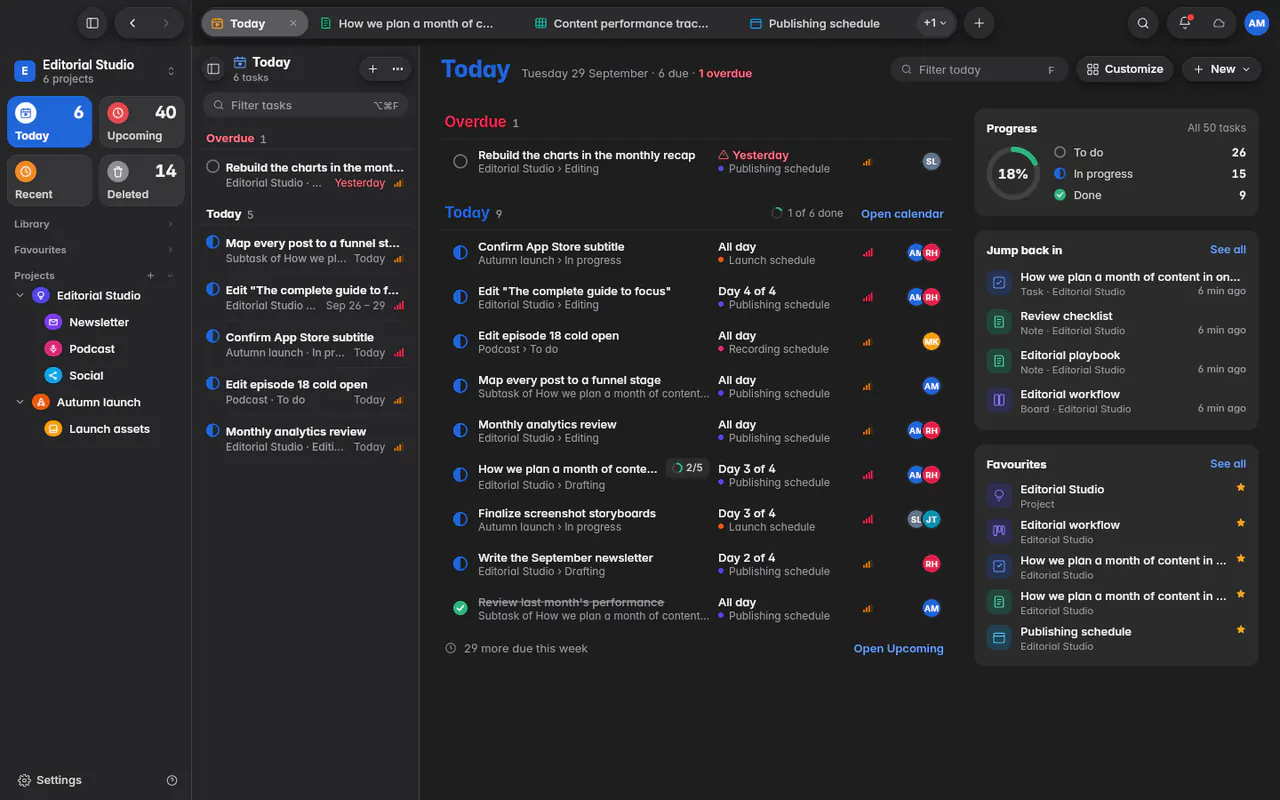Expand the Favourites sidebar section
The height and width of the screenshot is (800, 1280).
pyautogui.click(x=170, y=250)
